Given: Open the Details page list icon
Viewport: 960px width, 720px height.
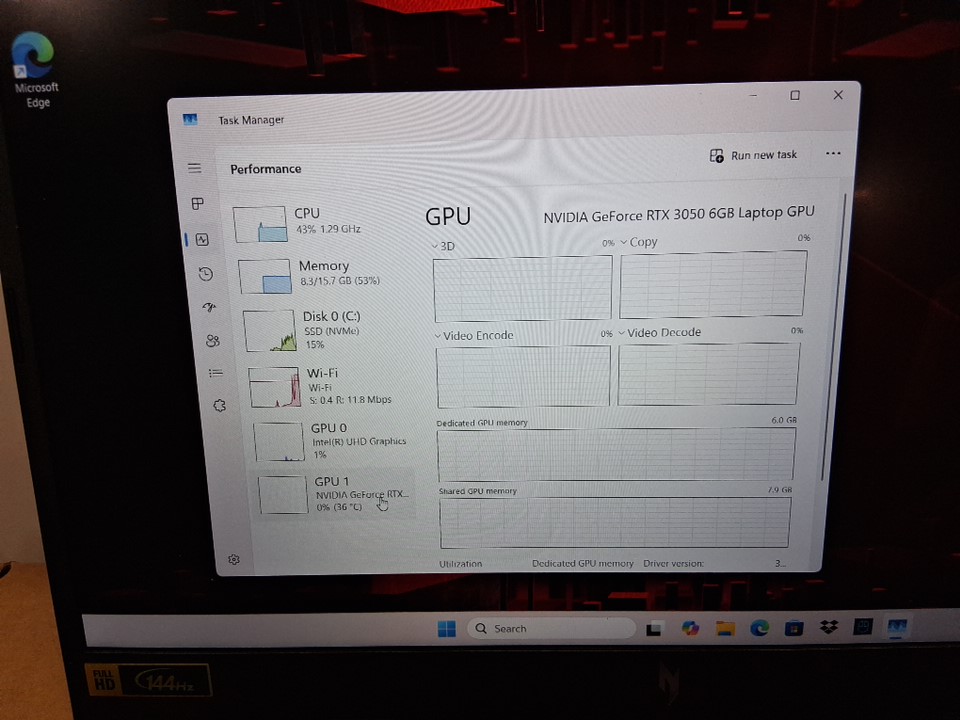Looking at the screenshot, I should point(216,373).
